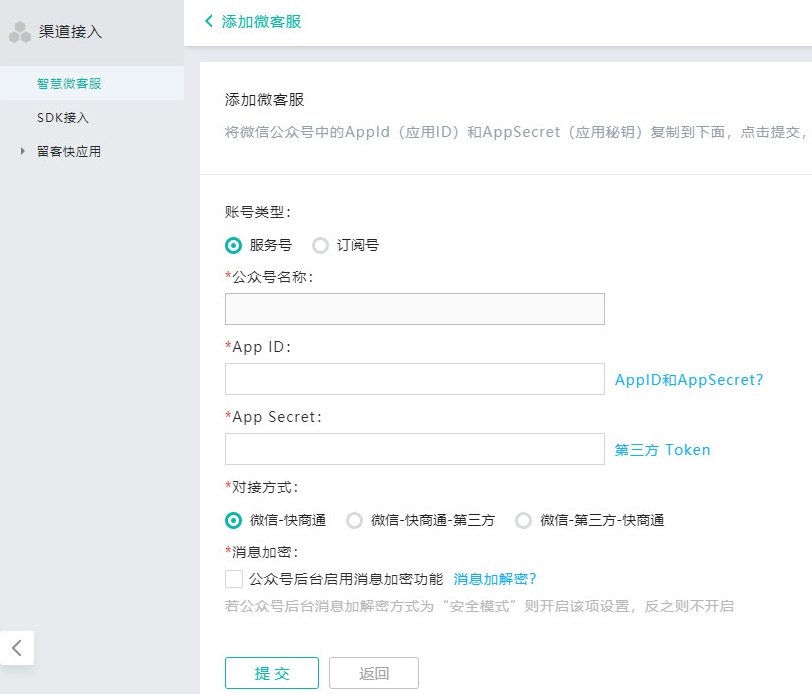Choose 微信-快商通 connection method
This screenshot has height=694, width=812.
pos(234,520)
